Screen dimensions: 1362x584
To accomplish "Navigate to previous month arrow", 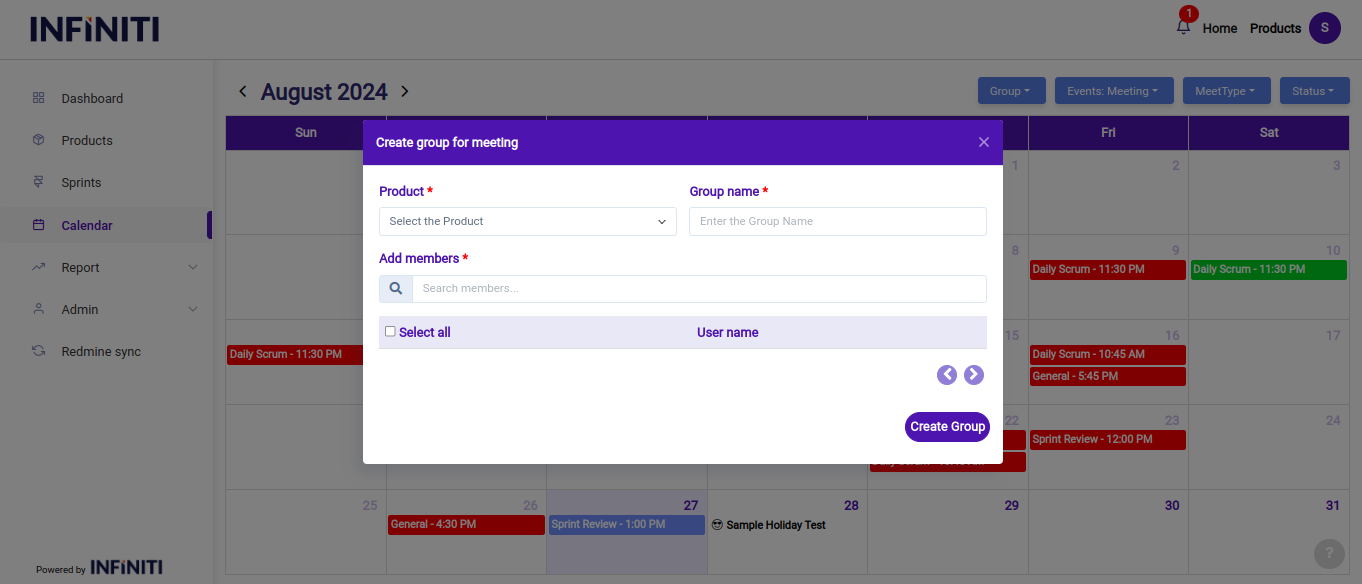I will (242, 92).
